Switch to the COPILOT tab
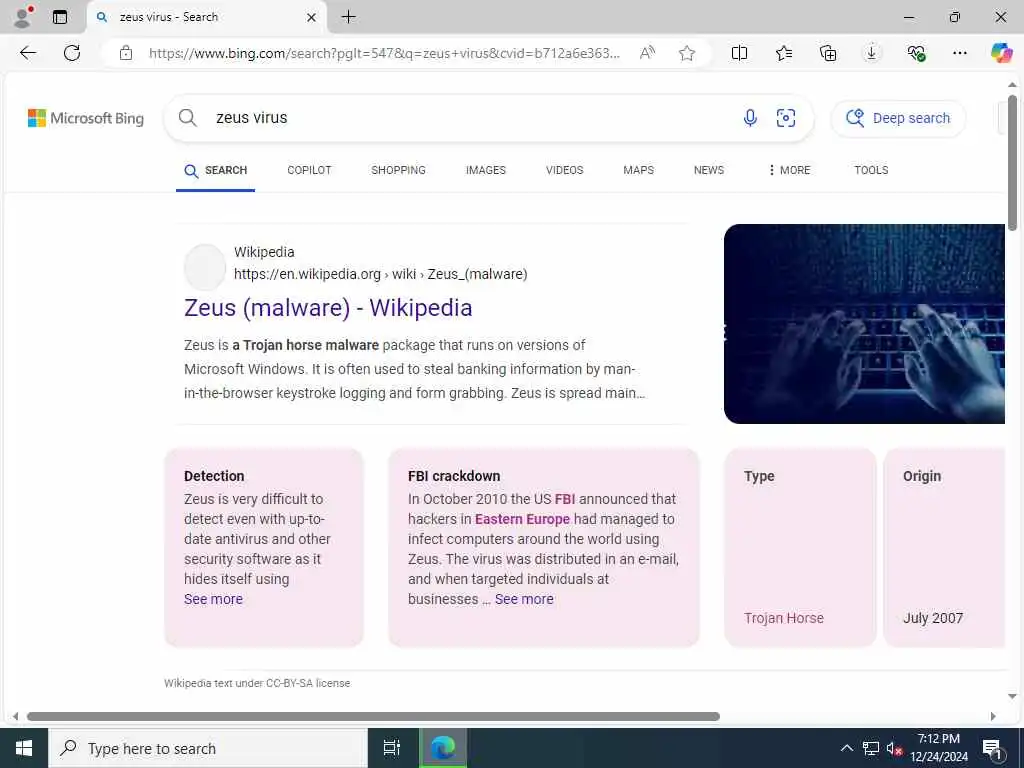 click(x=310, y=170)
